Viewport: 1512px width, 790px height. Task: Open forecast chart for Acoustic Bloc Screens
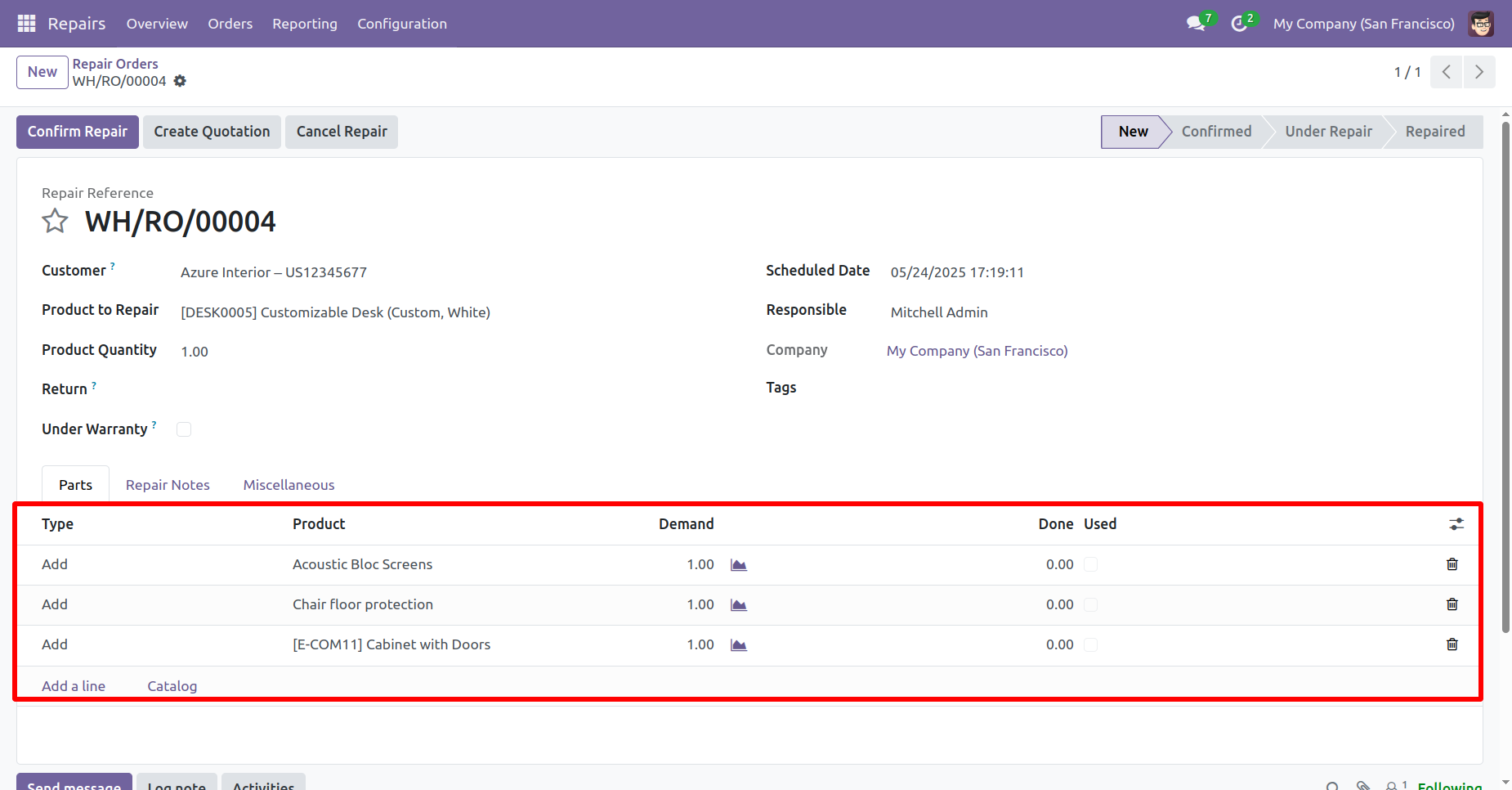click(x=739, y=565)
